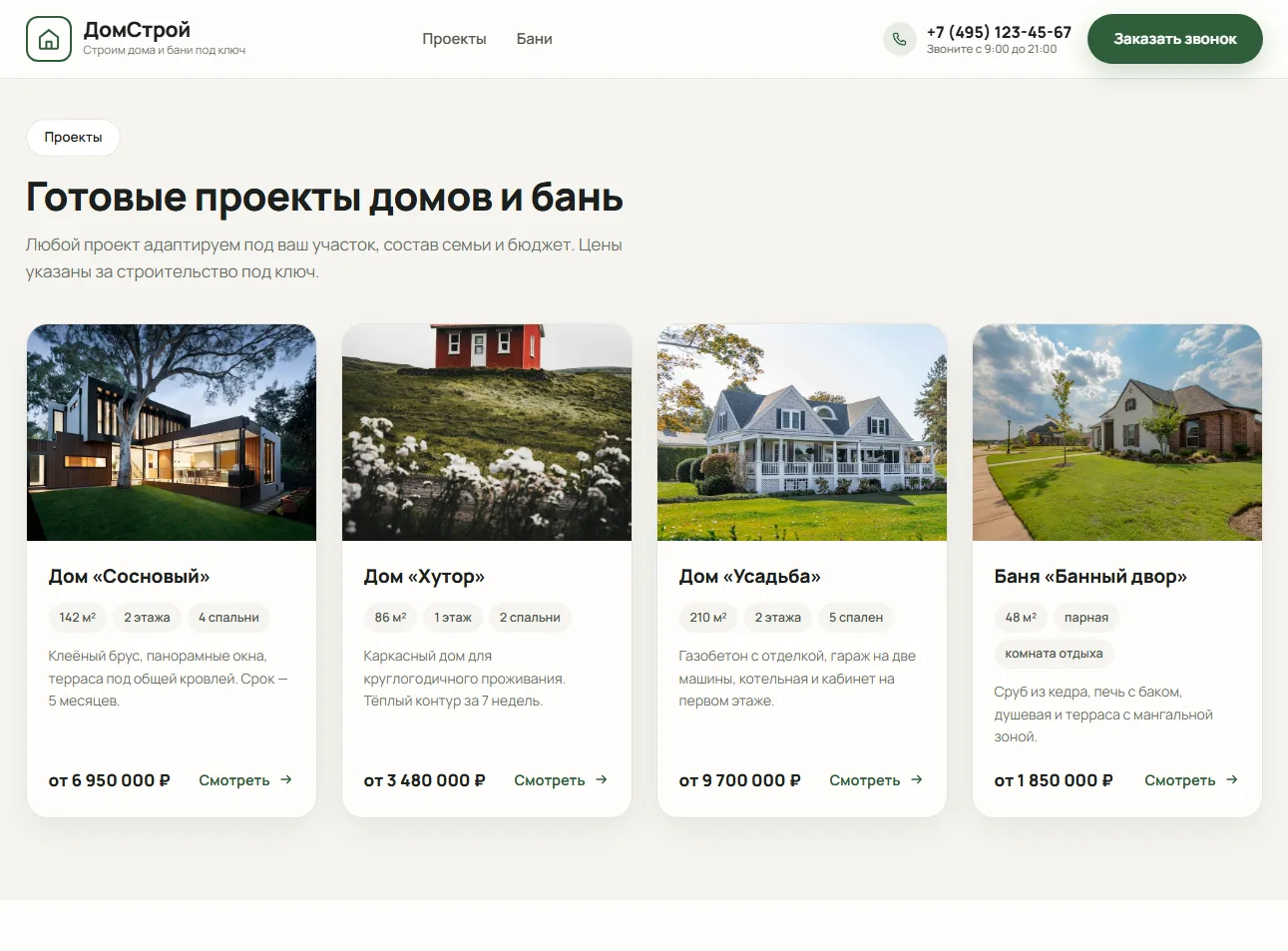The image size is (1288, 951).
Task: Click the price от 3 480 000 ₽
Action: point(425,780)
